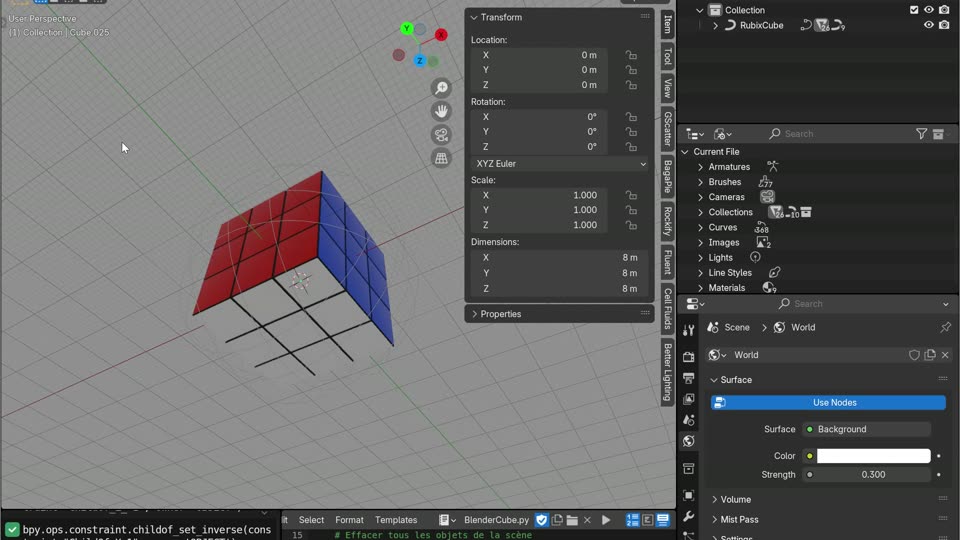Collapse the Transform panel
This screenshot has width=960, height=540.
[x=474, y=18]
